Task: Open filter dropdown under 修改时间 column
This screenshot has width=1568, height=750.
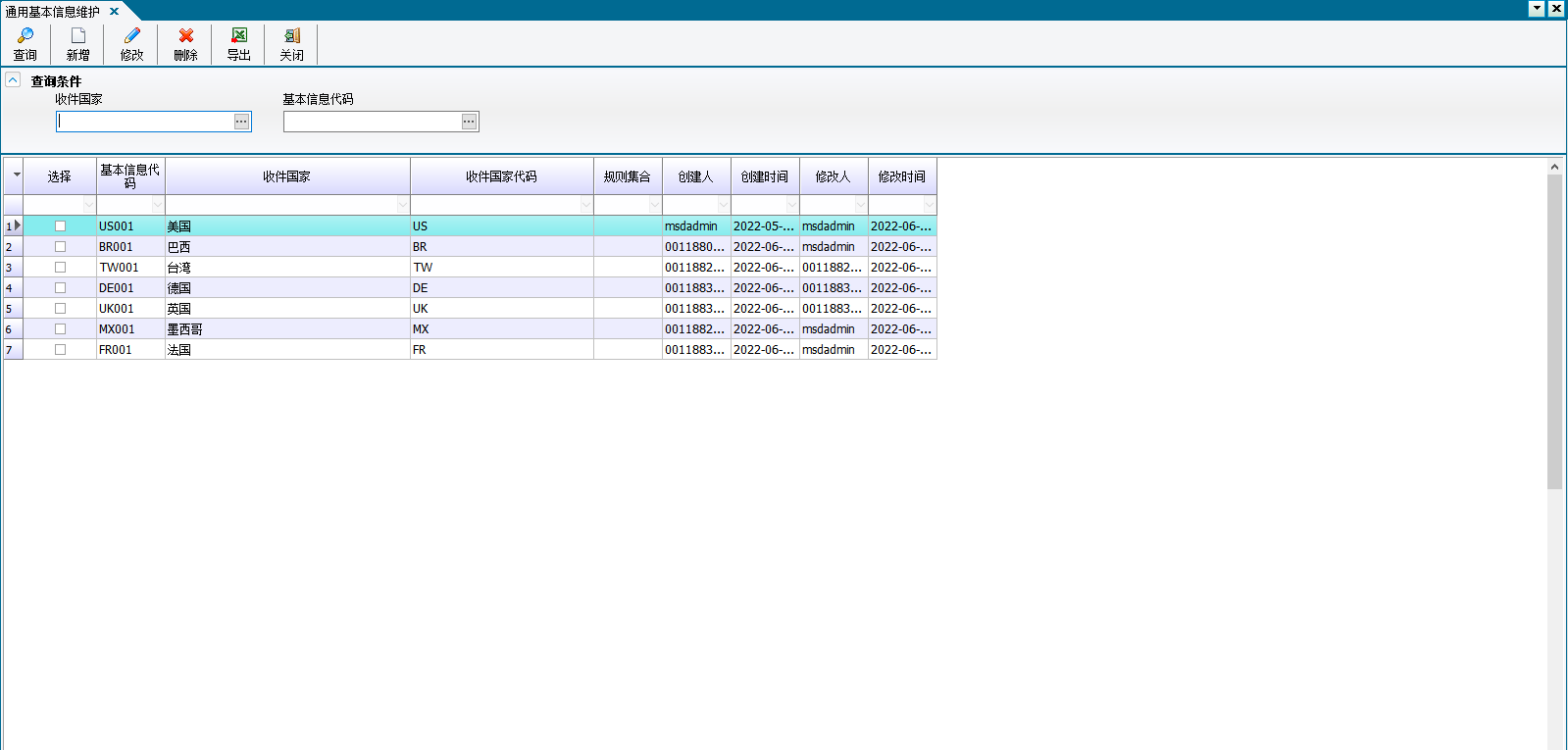Action: click(930, 205)
